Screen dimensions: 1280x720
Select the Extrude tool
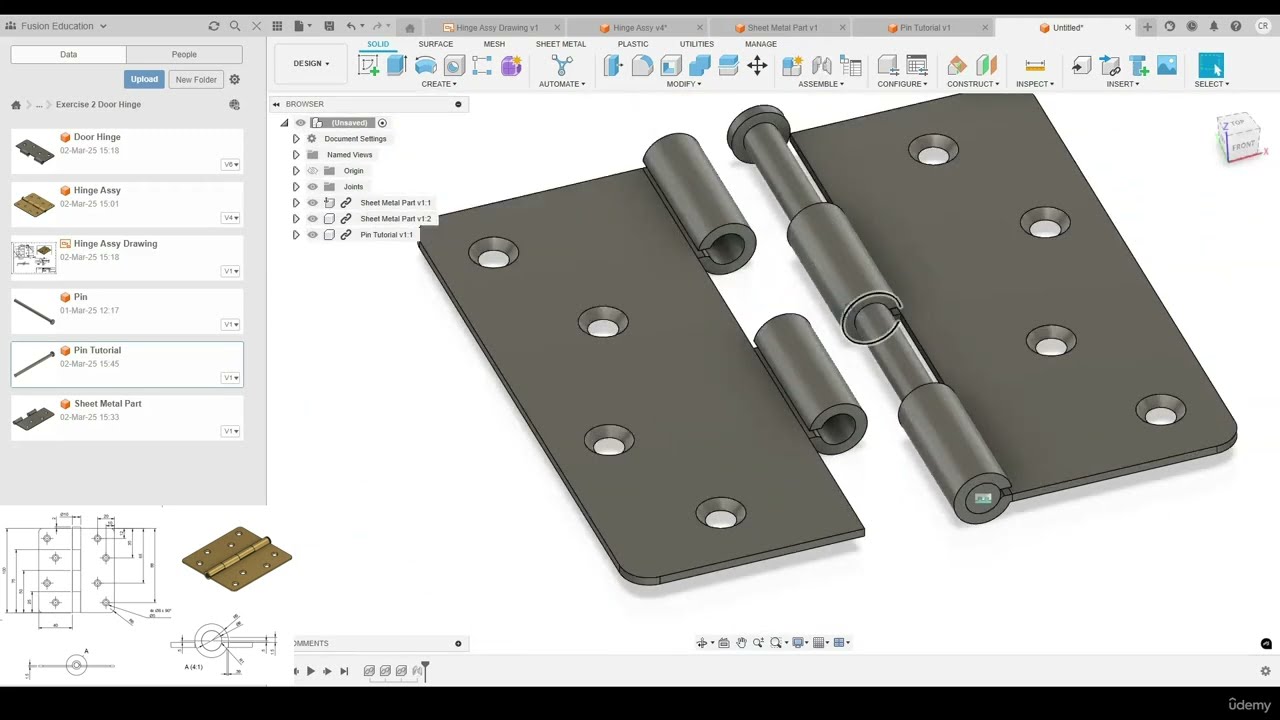click(397, 66)
